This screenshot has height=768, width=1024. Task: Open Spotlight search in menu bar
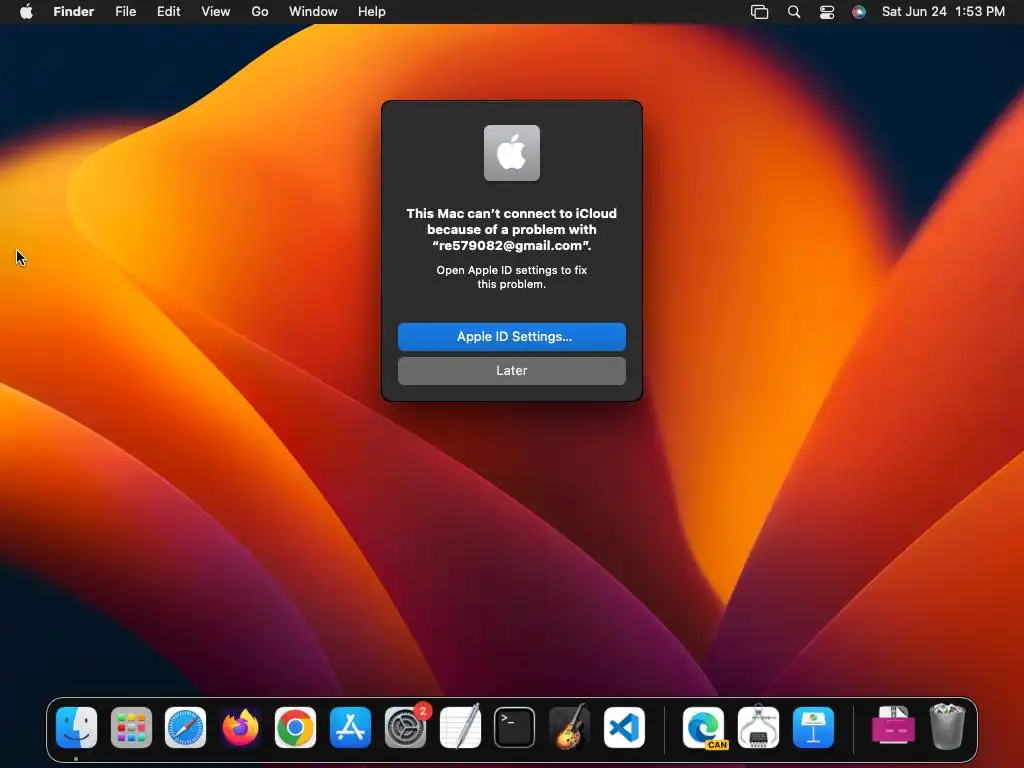tap(794, 12)
